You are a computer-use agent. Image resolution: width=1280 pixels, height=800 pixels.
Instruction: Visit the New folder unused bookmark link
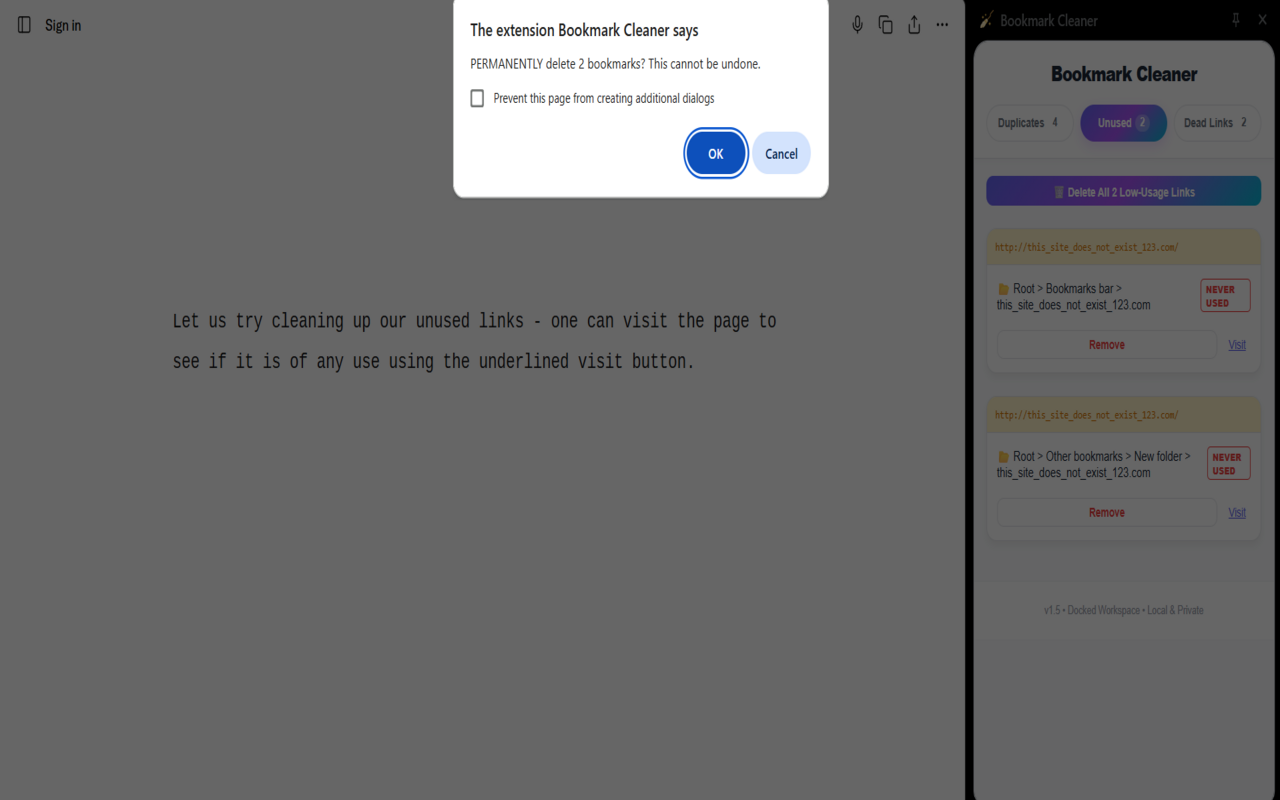pos(1237,513)
